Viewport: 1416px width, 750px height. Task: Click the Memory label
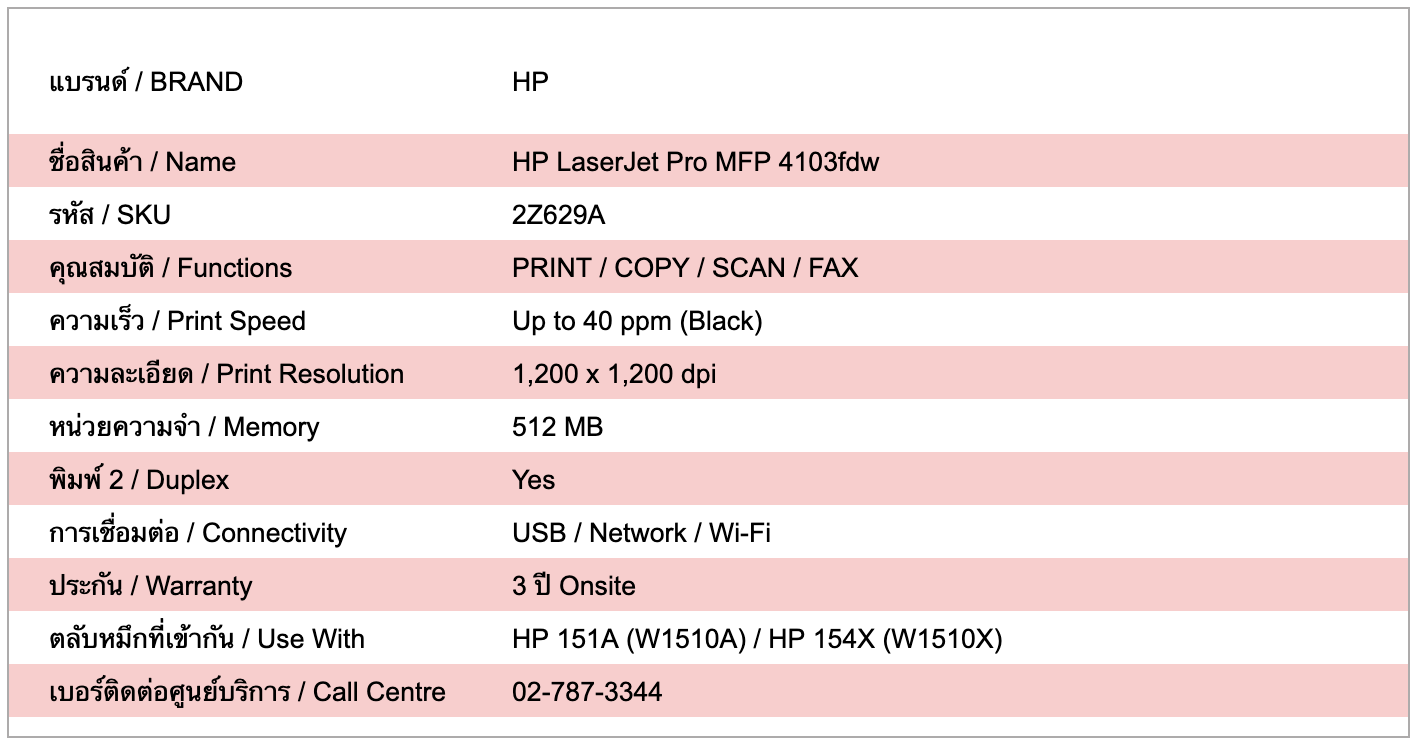184,427
